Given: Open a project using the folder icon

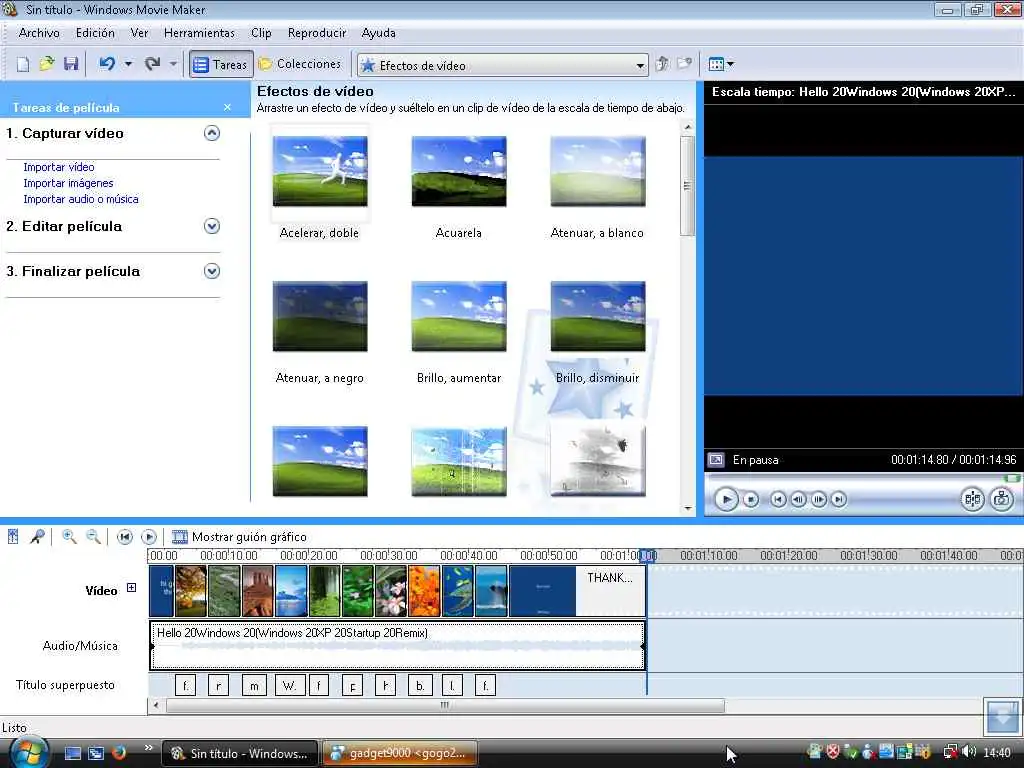Looking at the screenshot, I should tap(46, 64).
